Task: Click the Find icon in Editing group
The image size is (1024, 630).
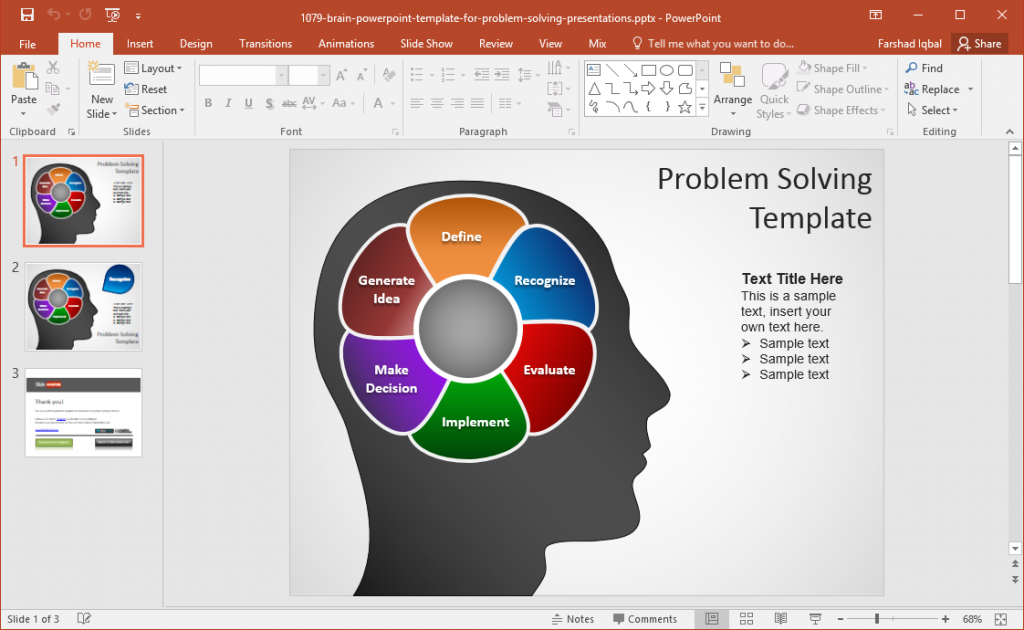Action: (x=925, y=68)
